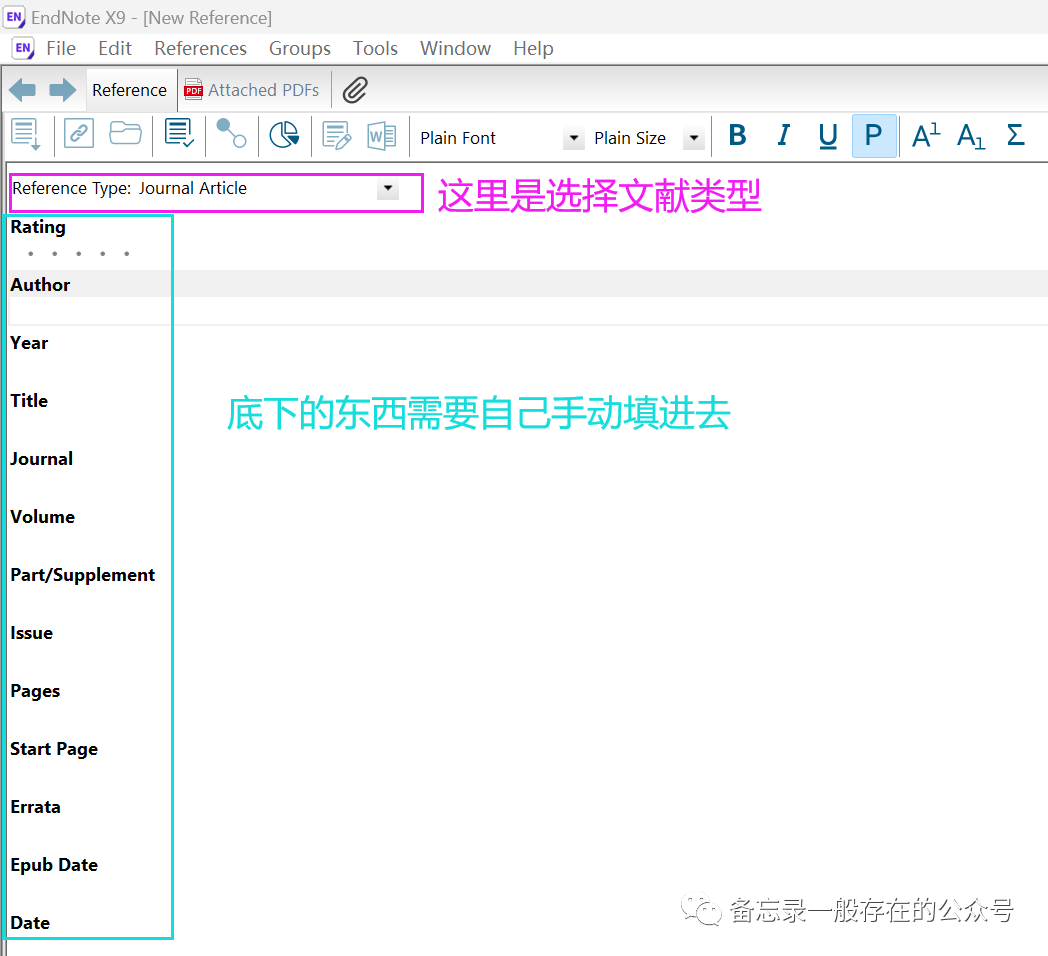Viewport: 1048px width, 956px height.
Task: Open the File menu
Action: tap(61, 48)
